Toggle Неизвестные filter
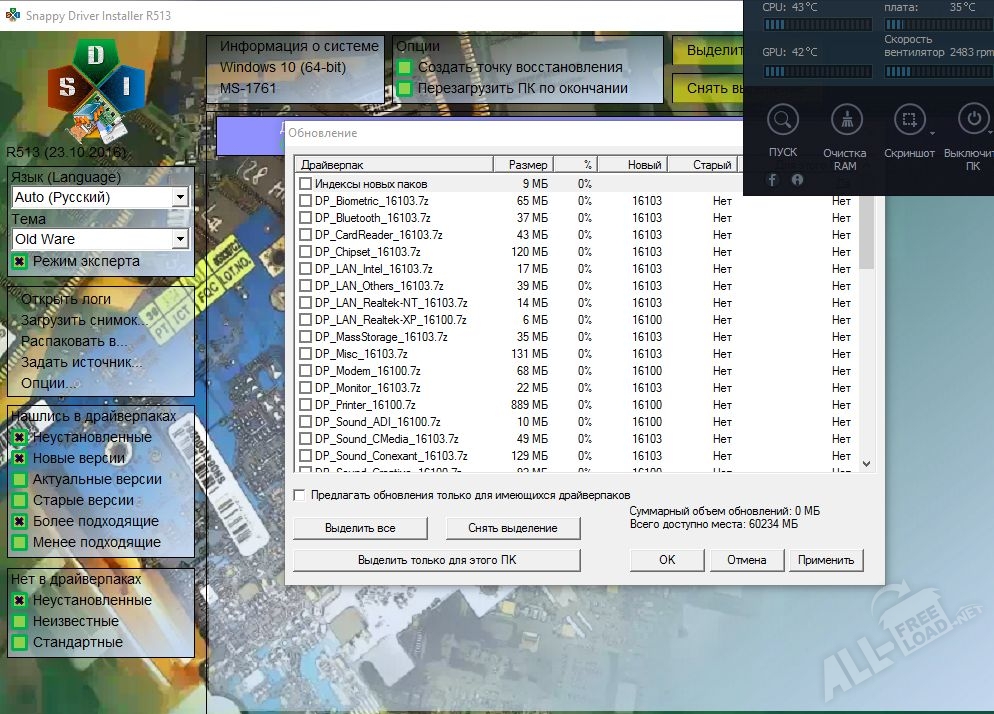Image resolution: width=994 pixels, height=714 pixels. [20, 621]
